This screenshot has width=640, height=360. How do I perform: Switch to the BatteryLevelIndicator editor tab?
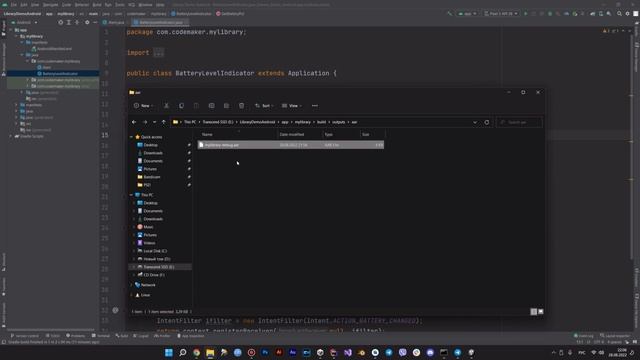[160, 22]
